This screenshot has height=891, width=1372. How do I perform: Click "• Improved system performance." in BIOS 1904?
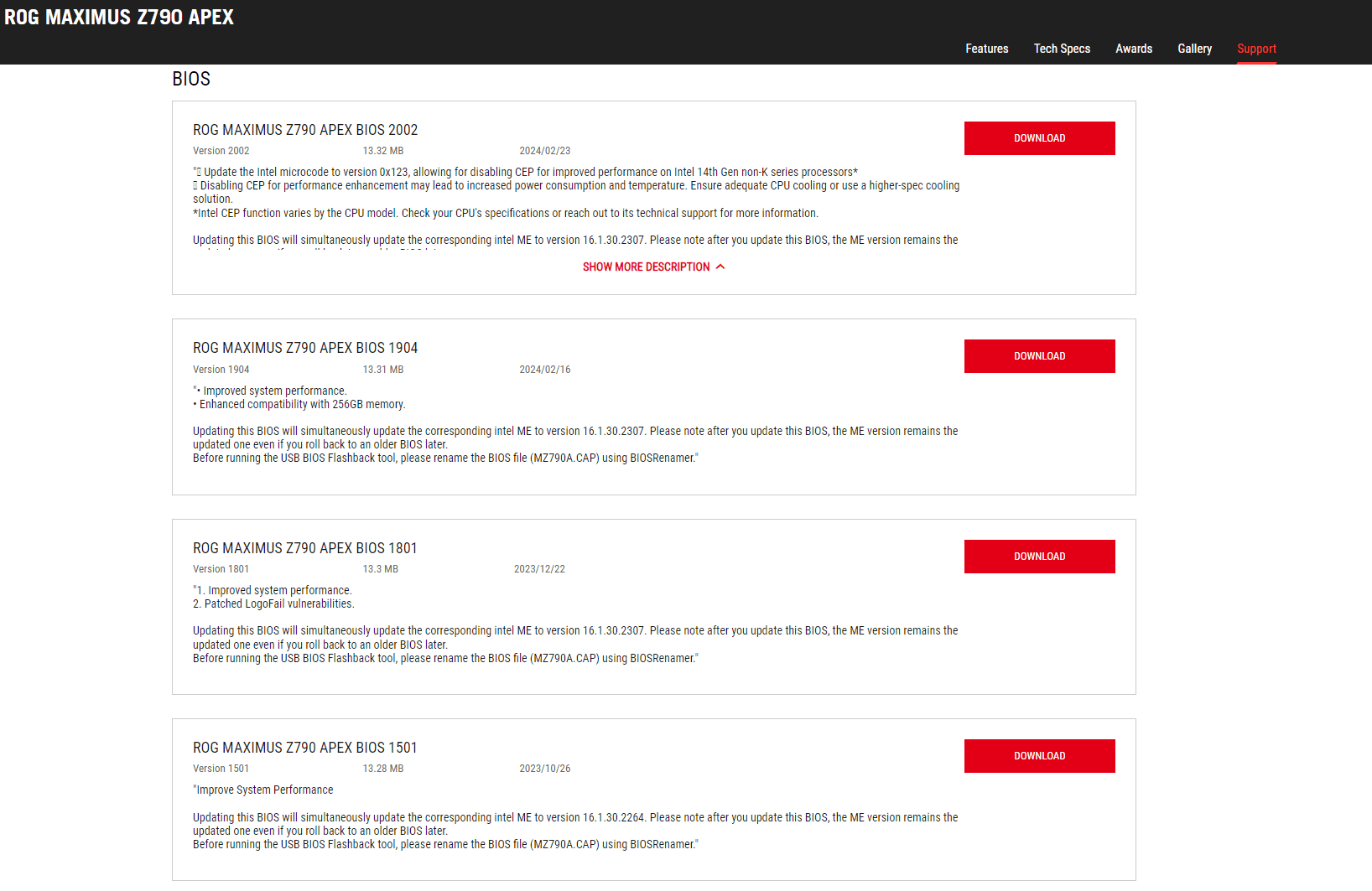click(270, 391)
